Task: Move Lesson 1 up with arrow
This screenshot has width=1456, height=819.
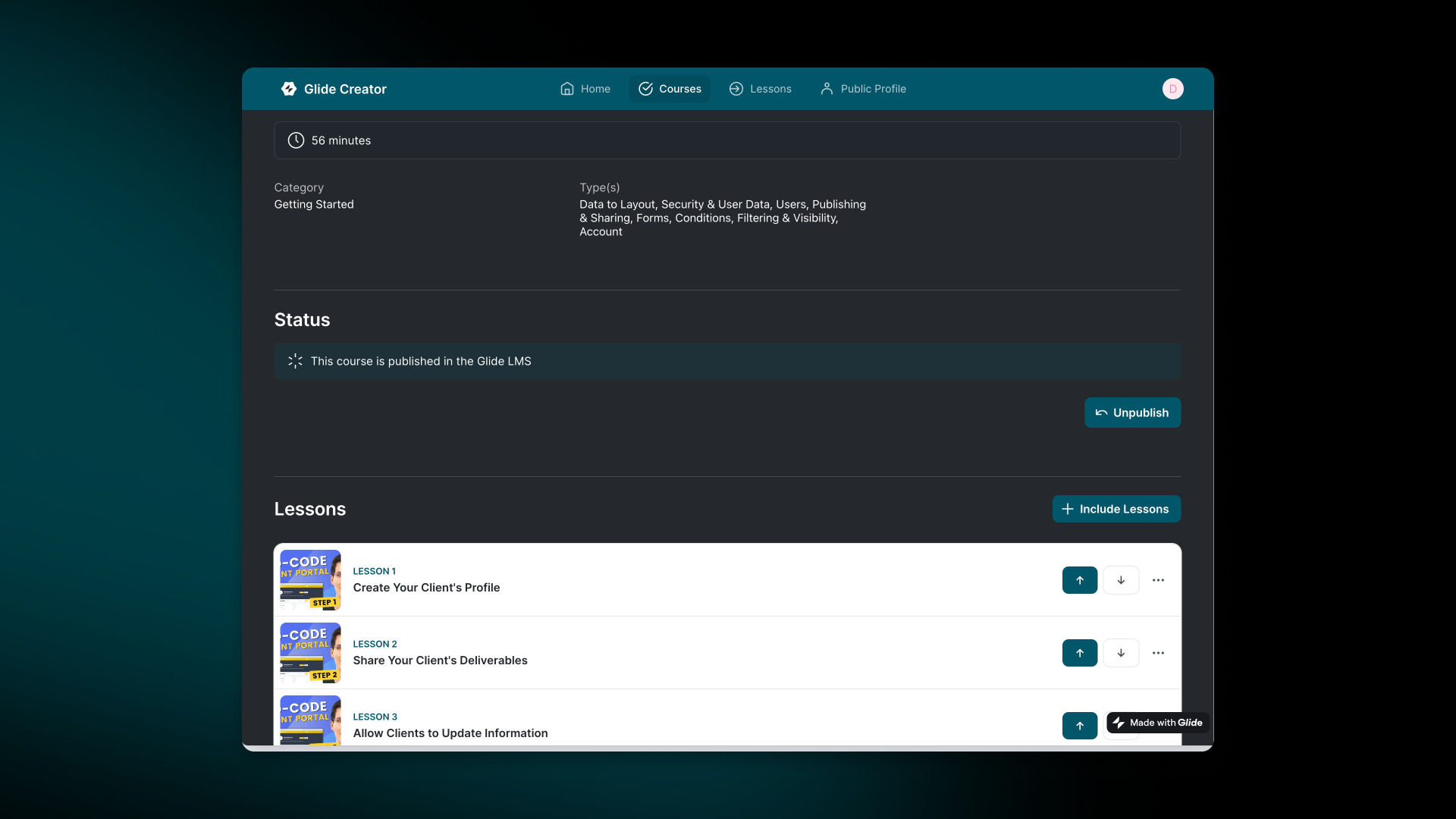Action: [x=1079, y=580]
